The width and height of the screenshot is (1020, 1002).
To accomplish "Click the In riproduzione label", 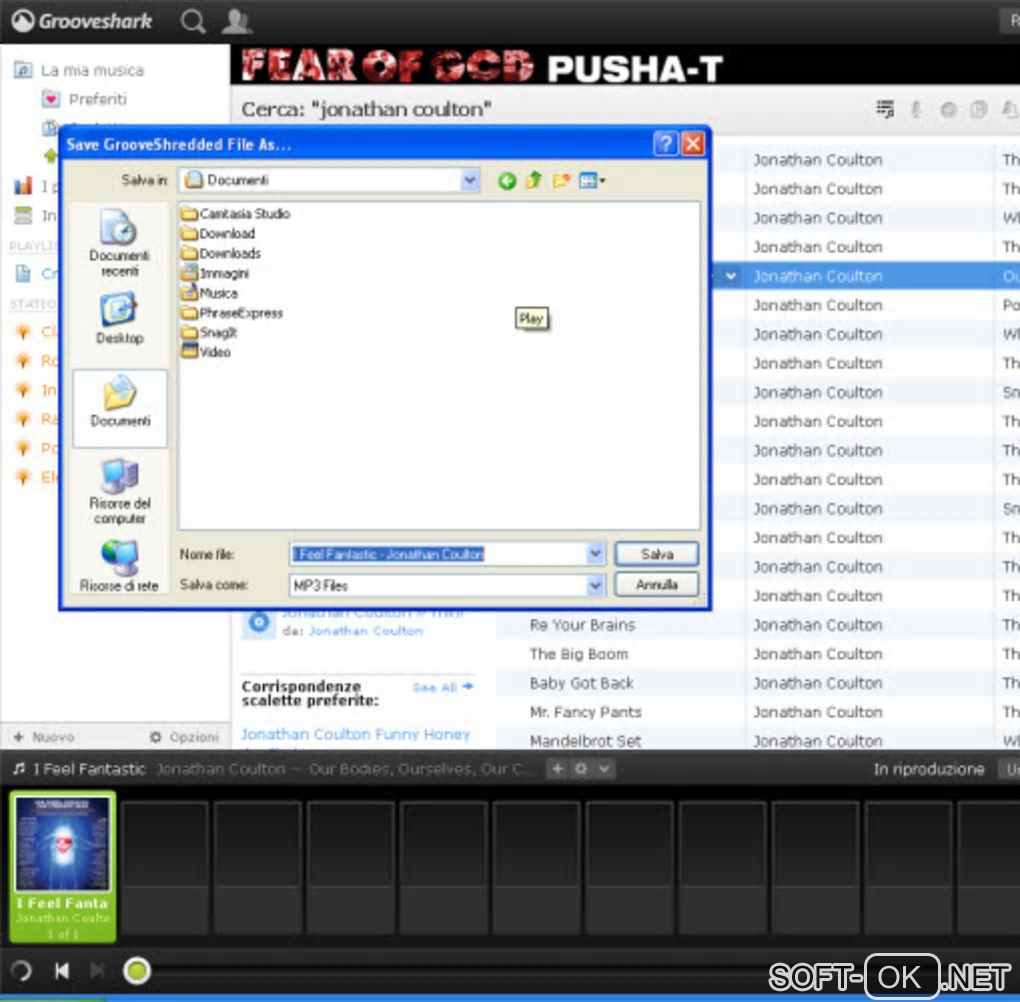I will click(928, 769).
